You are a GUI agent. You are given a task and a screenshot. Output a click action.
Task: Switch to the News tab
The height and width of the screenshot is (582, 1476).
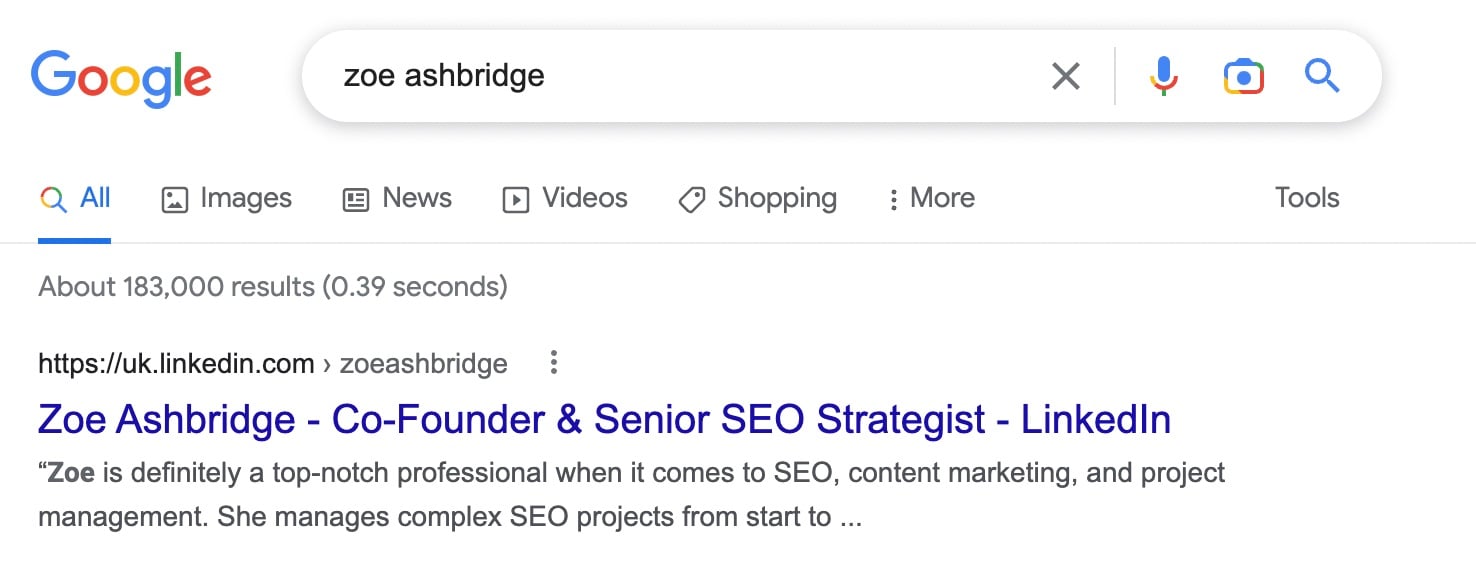(x=397, y=198)
